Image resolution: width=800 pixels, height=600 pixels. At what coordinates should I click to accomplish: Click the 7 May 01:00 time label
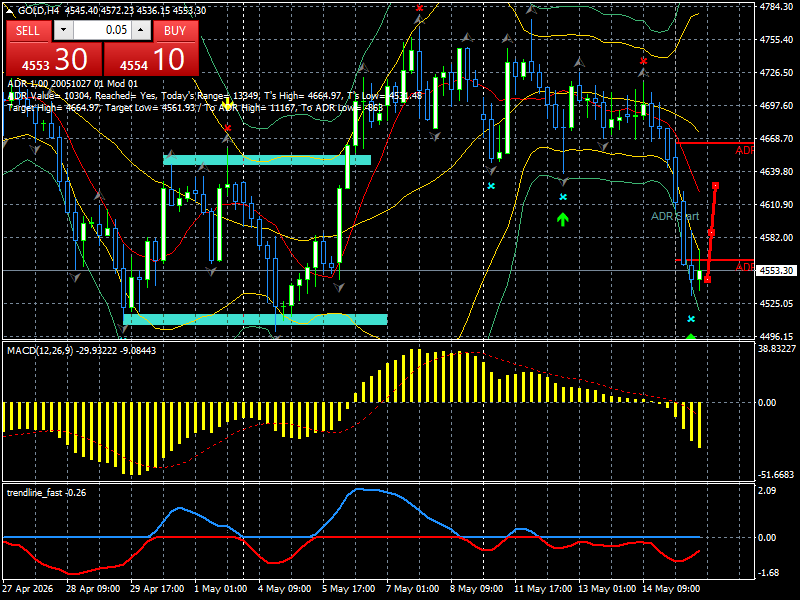[412, 588]
